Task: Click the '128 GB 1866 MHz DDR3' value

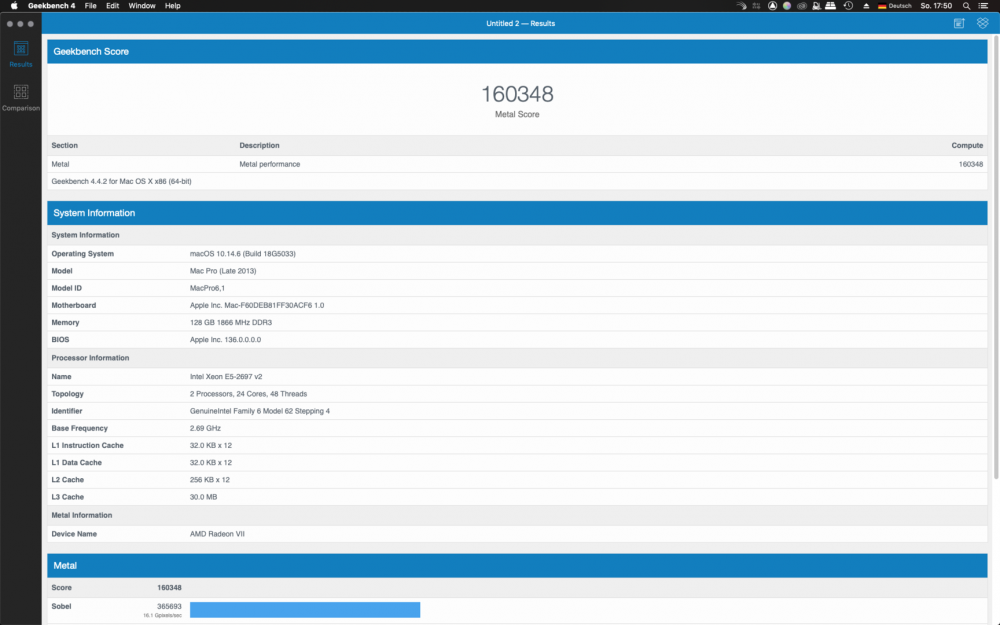Action: tap(230, 323)
